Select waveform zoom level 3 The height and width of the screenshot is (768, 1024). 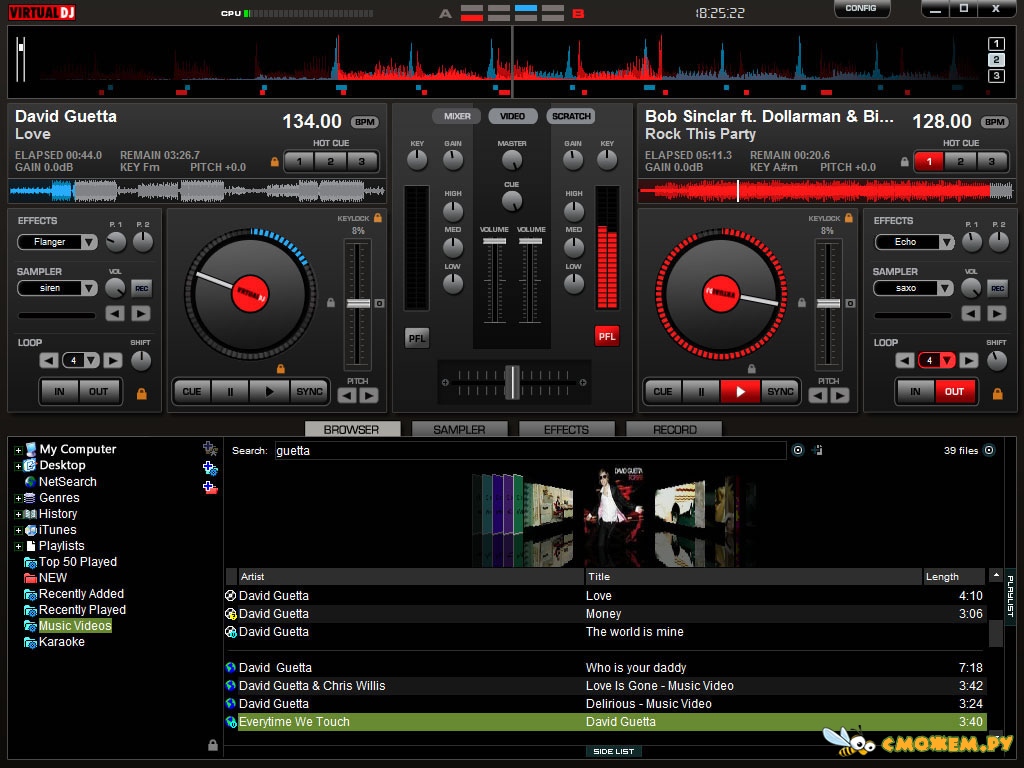(996, 76)
